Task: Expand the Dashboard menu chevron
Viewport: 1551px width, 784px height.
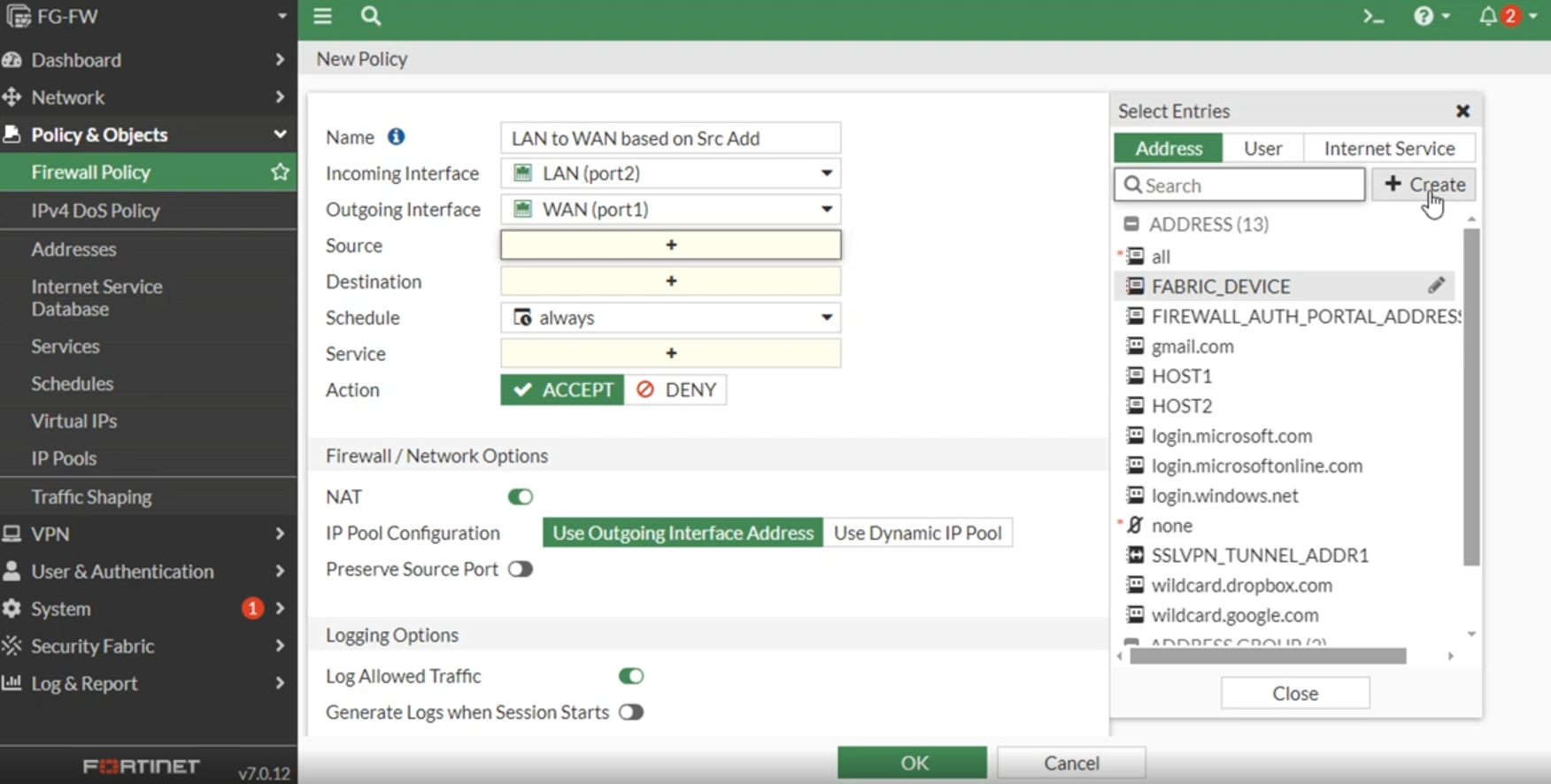Action: [x=280, y=59]
